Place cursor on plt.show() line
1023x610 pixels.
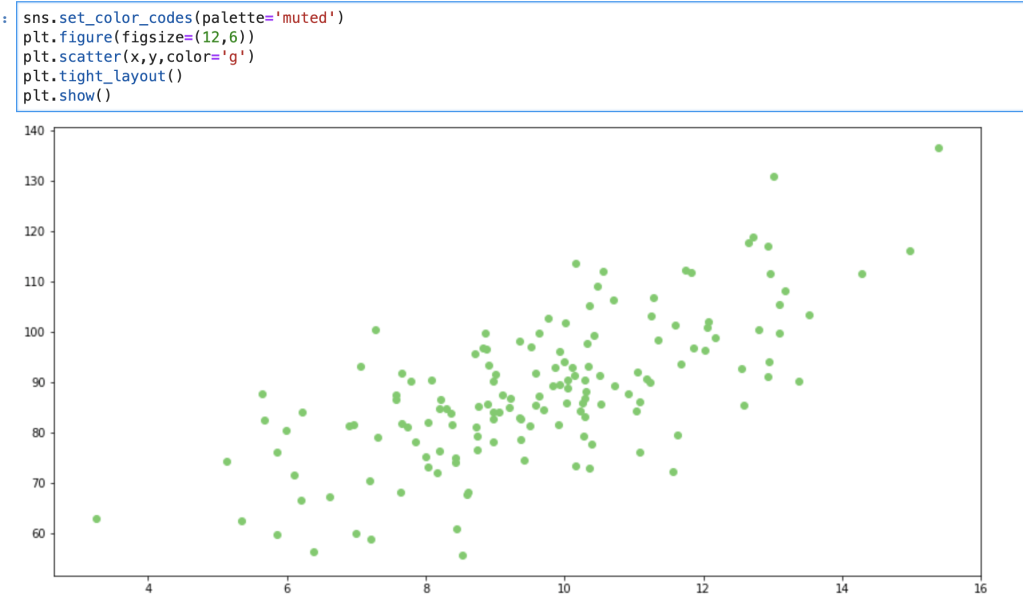pos(67,95)
